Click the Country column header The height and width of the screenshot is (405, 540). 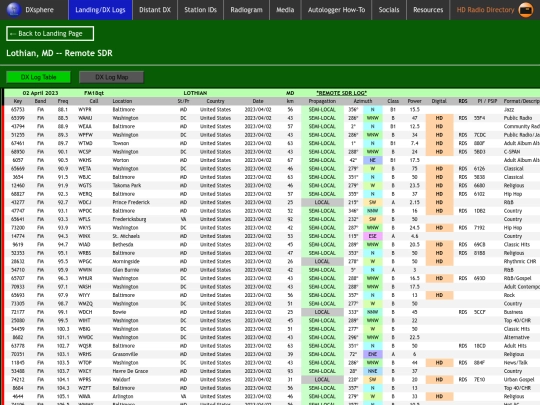(215, 101)
